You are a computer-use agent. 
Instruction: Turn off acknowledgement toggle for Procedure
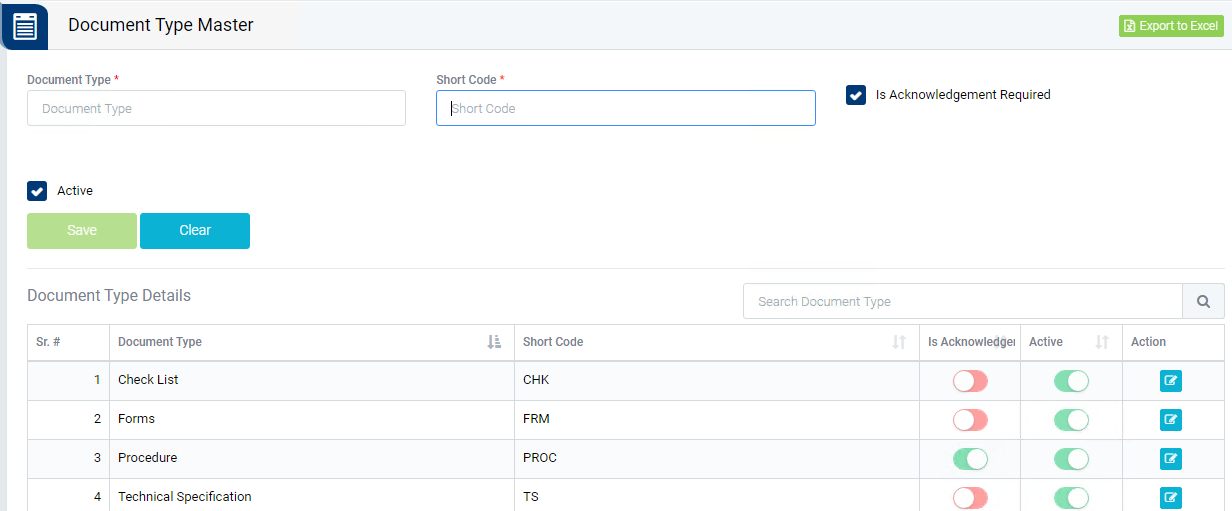(970, 459)
